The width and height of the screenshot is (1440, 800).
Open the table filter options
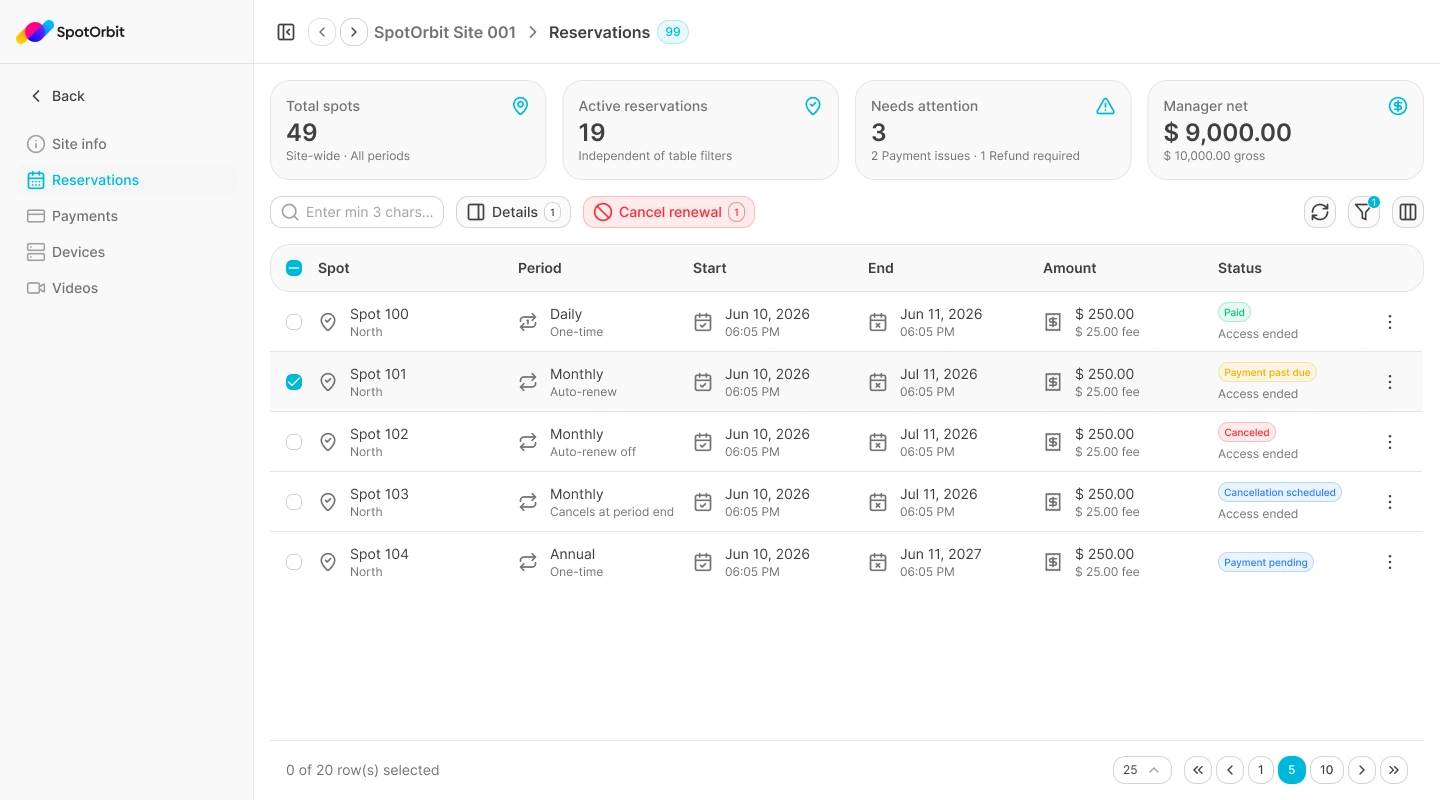click(1364, 212)
